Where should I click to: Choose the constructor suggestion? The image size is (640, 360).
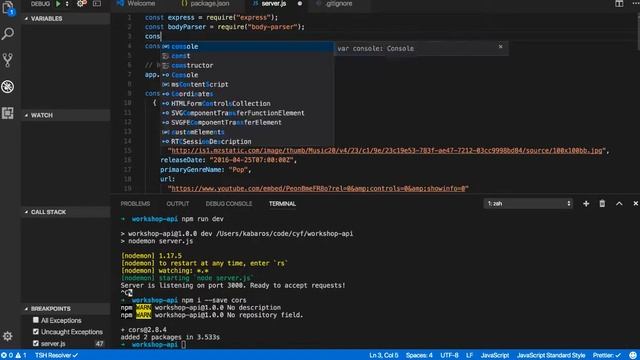247,65
